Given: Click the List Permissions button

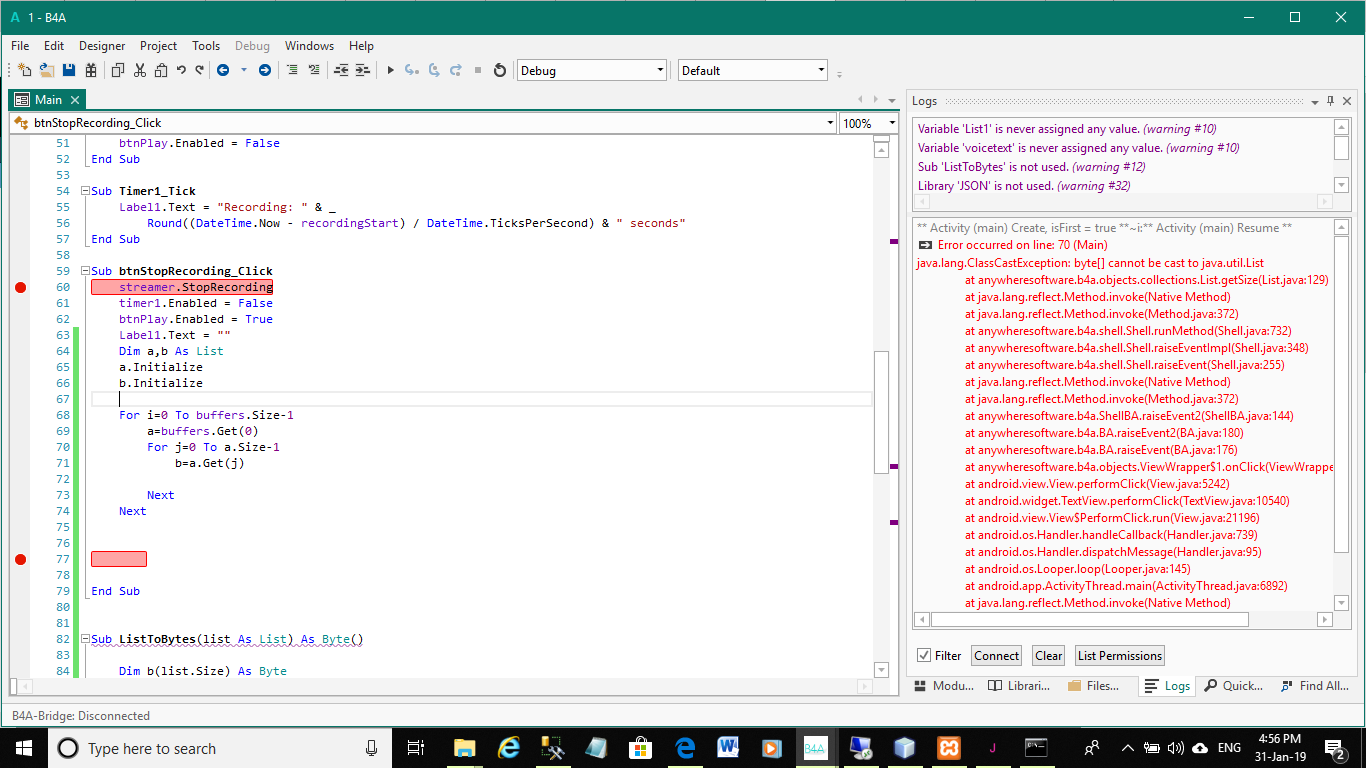Looking at the screenshot, I should pyautogui.click(x=1119, y=656).
